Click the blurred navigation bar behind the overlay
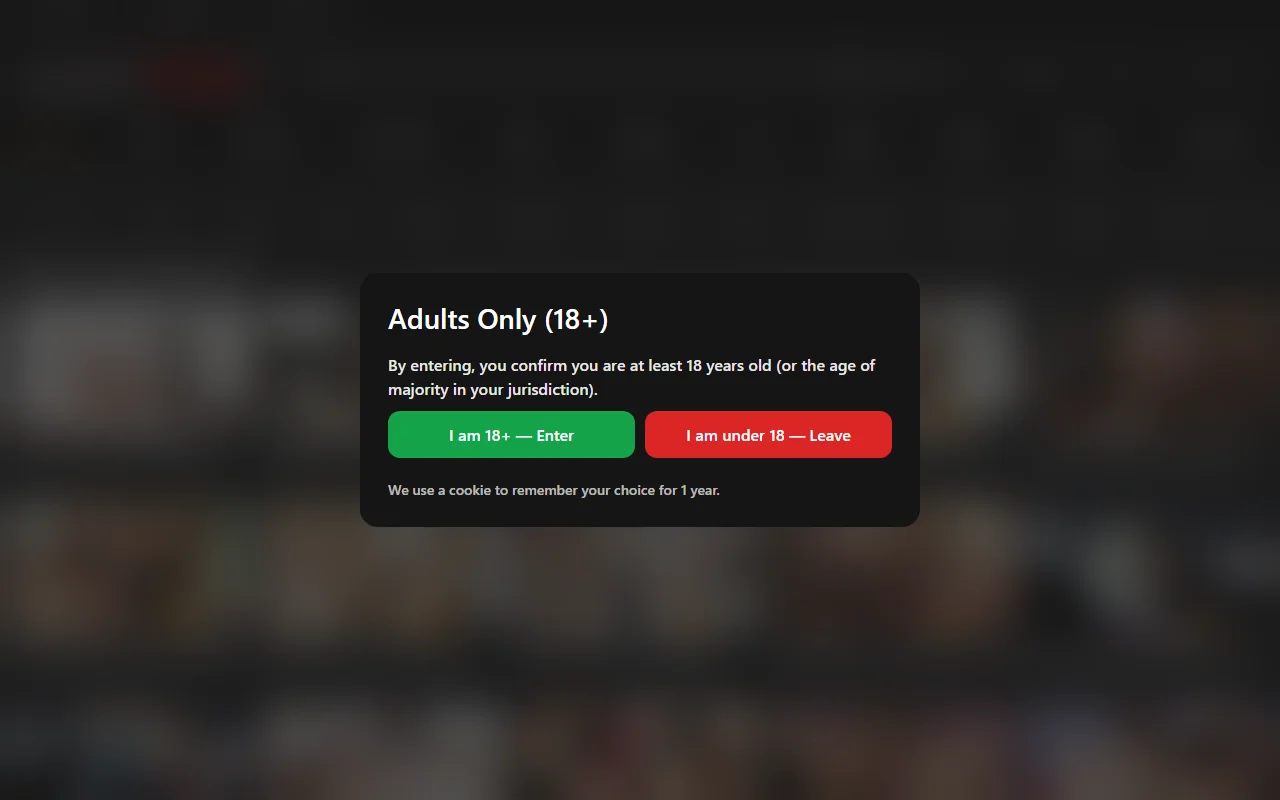Image resolution: width=1280 pixels, height=800 pixels. coord(640,140)
